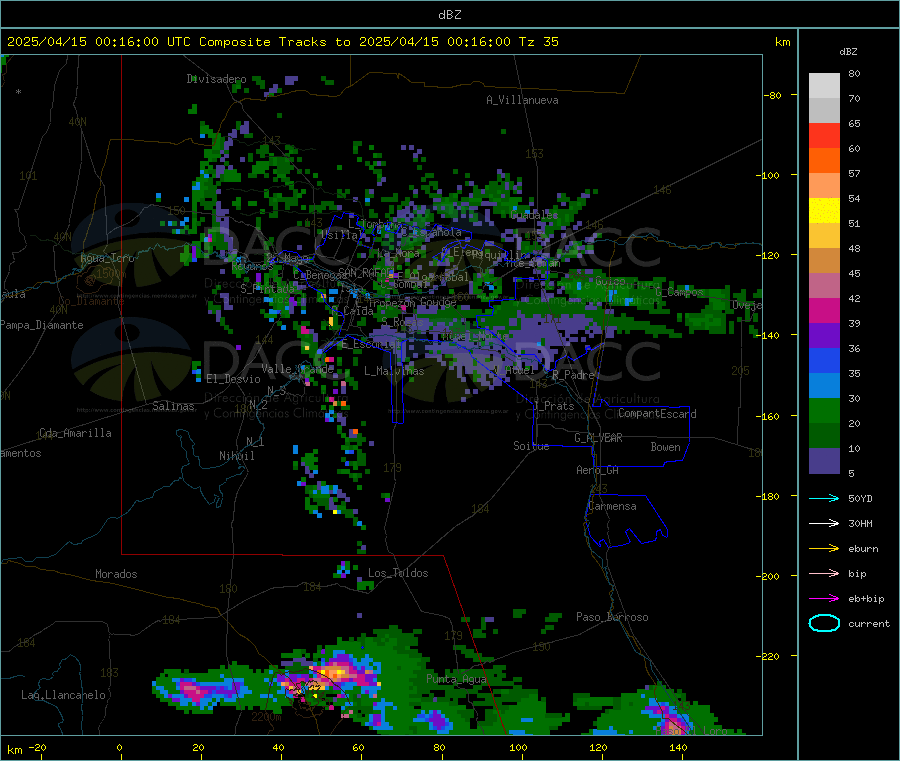Select the magenta 39-42 dBZ swatch
This screenshot has height=761, width=900.
[824, 311]
